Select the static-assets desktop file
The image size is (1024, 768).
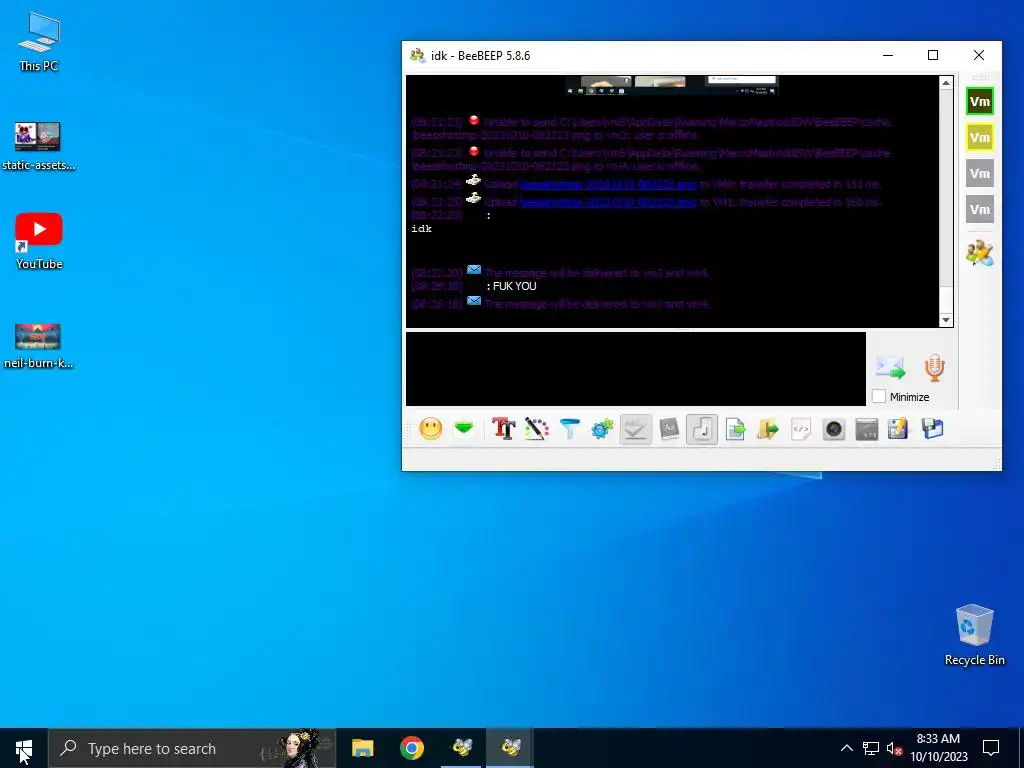point(39,146)
